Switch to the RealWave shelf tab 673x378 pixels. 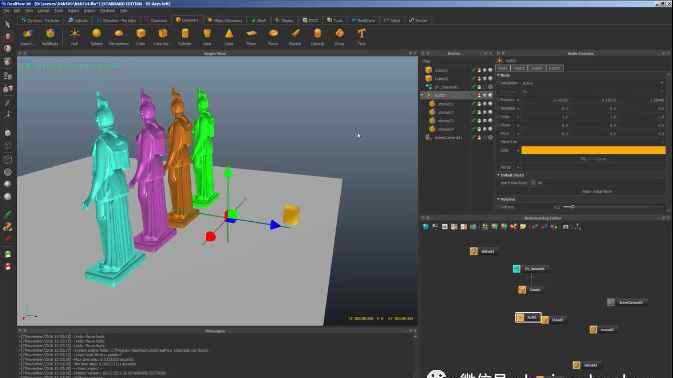(364, 20)
